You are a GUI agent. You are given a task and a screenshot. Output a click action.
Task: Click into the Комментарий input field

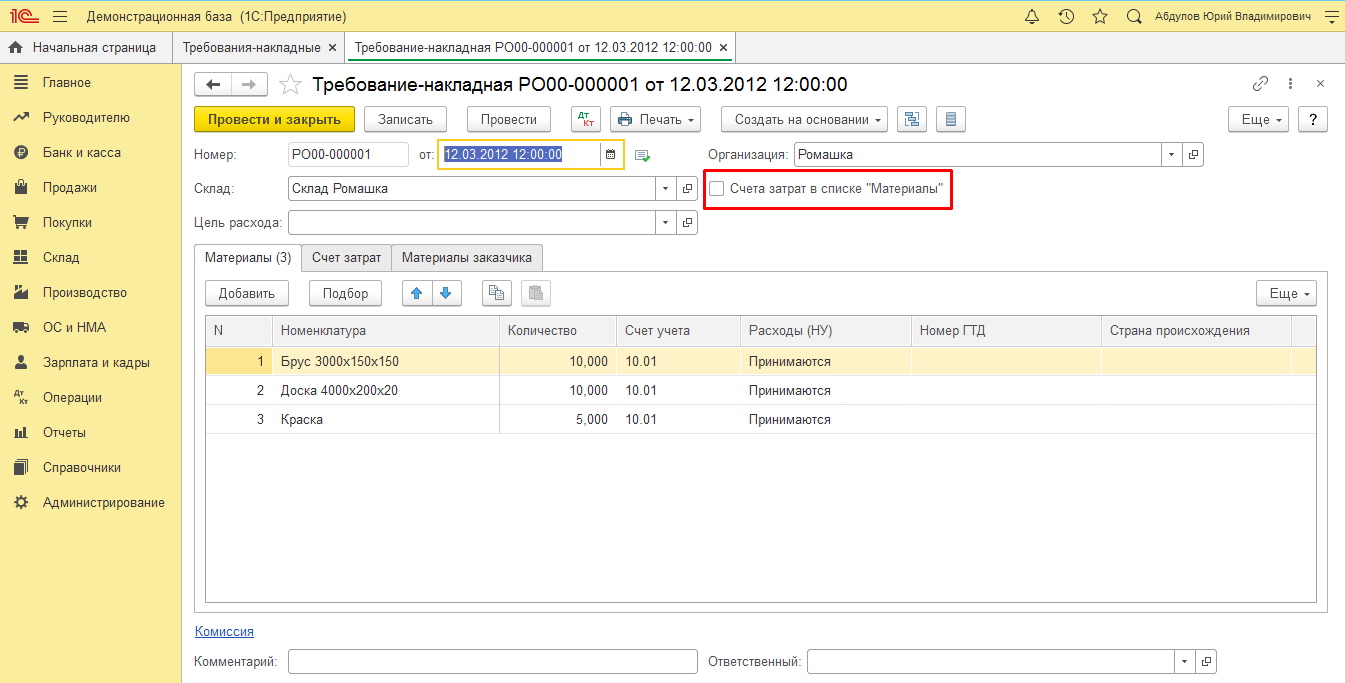[x=492, y=661]
